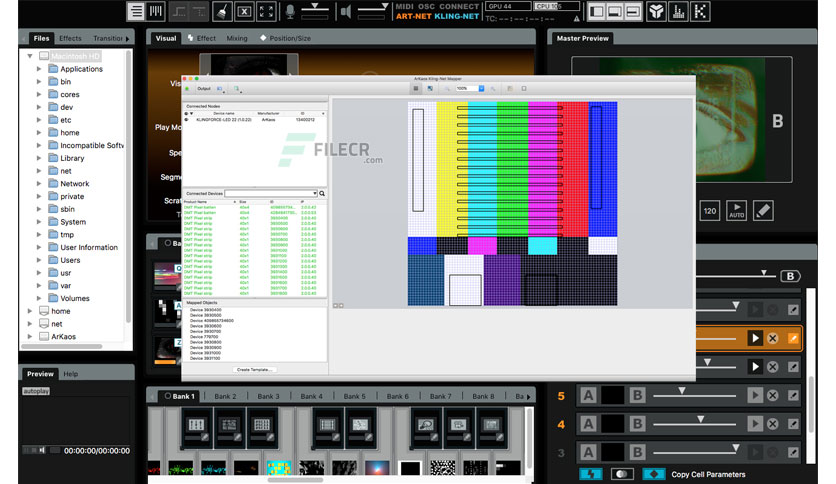Click the layer 5 opacity slider
The height and width of the screenshot is (484, 836).
[695, 395]
